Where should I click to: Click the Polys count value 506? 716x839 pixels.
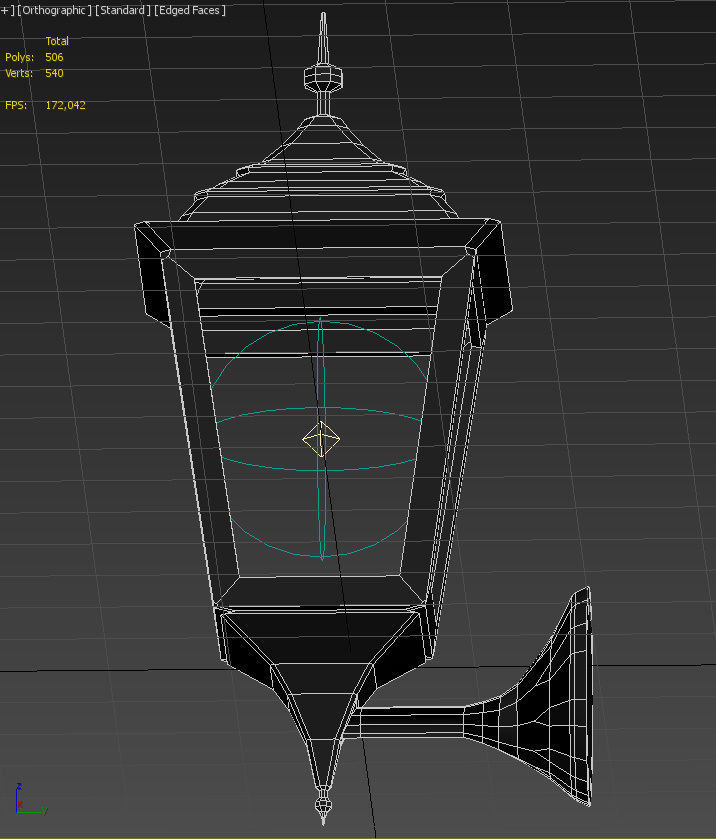coord(54,57)
